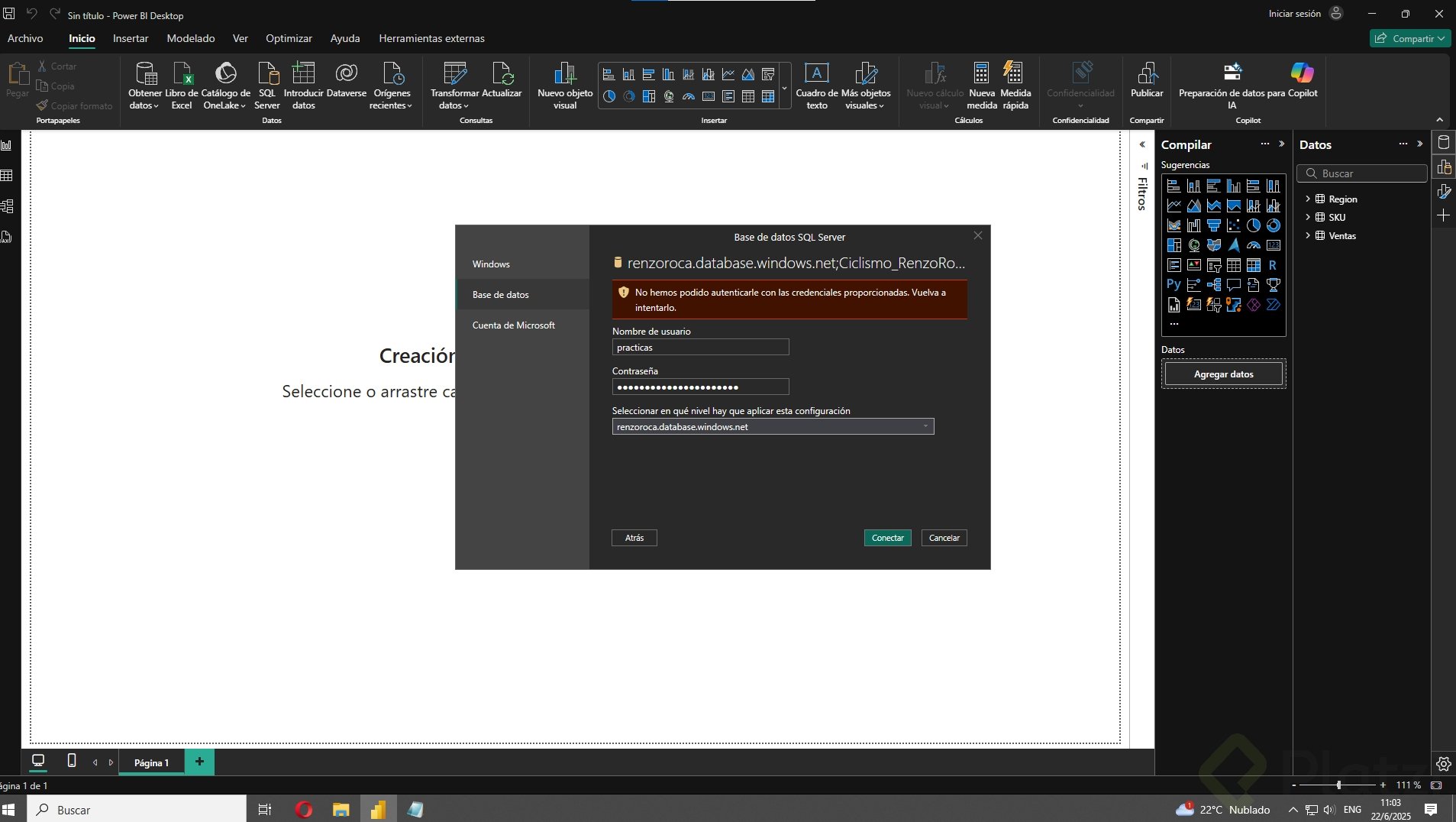Select pie chart in visualizations gallery
Viewport: 1456px width, 822px height.
click(1253, 225)
